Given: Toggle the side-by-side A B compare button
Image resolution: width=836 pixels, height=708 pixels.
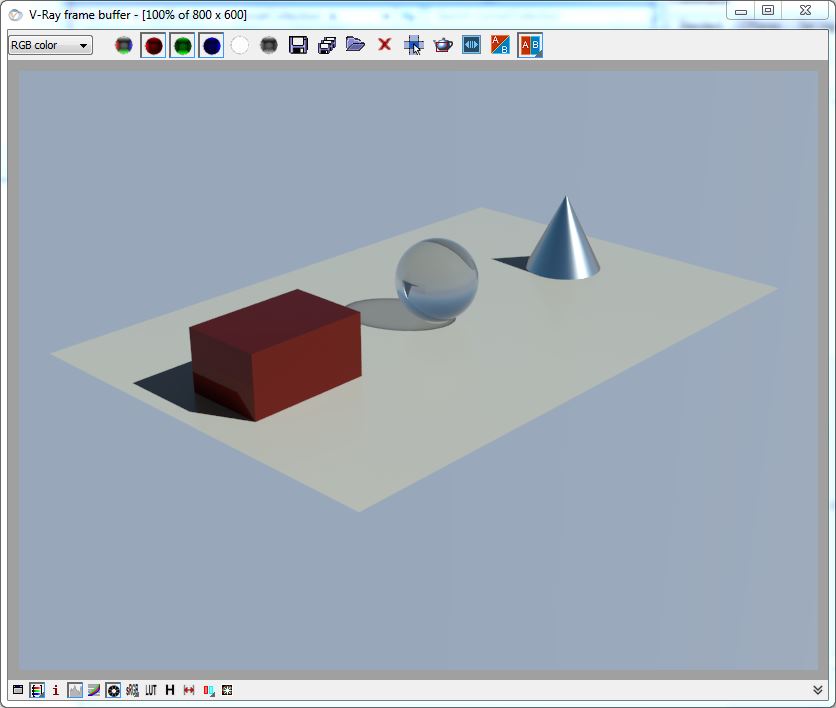Looking at the screenshot, I should coord(530,45).
